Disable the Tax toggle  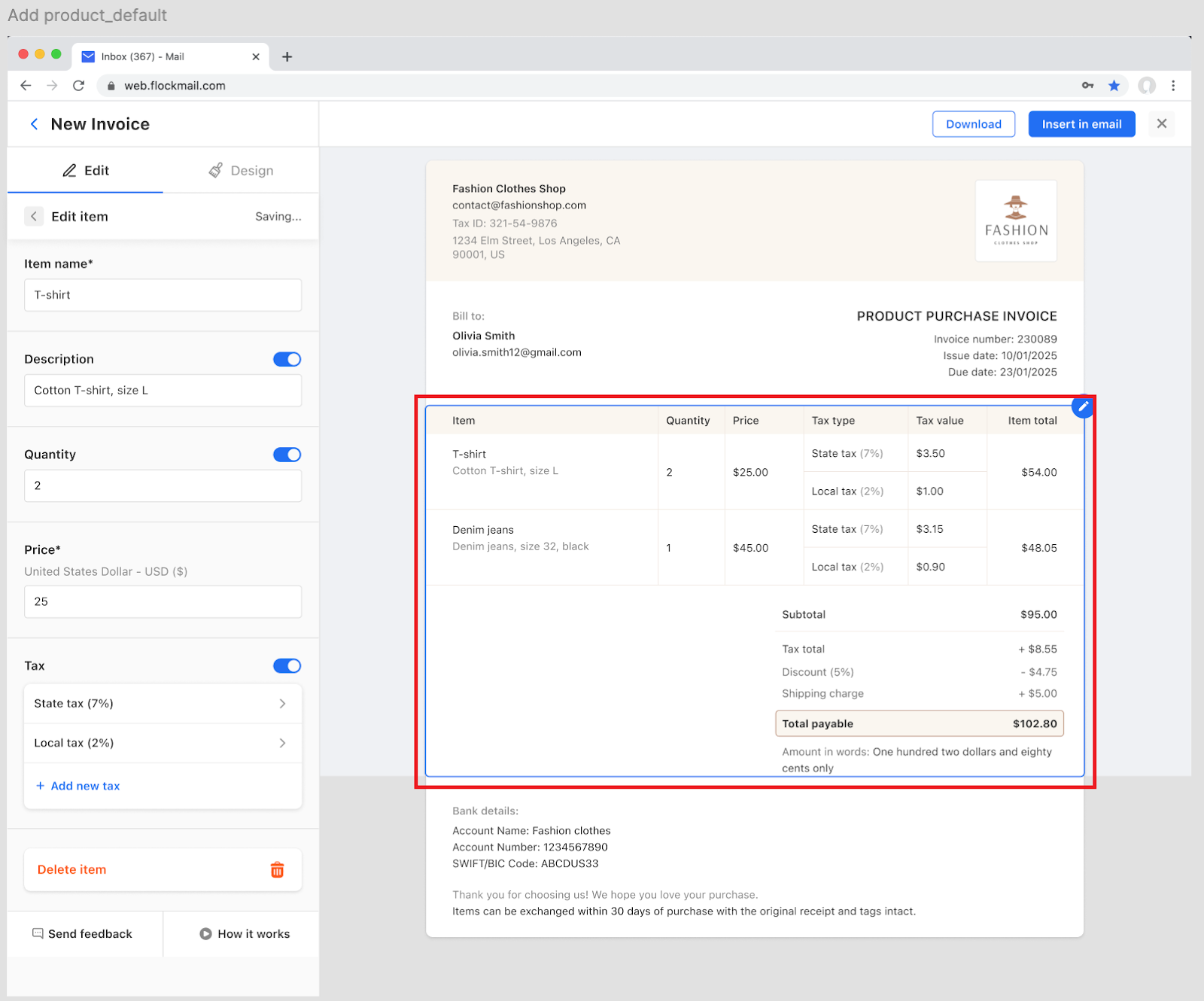(x=287, y=665)
